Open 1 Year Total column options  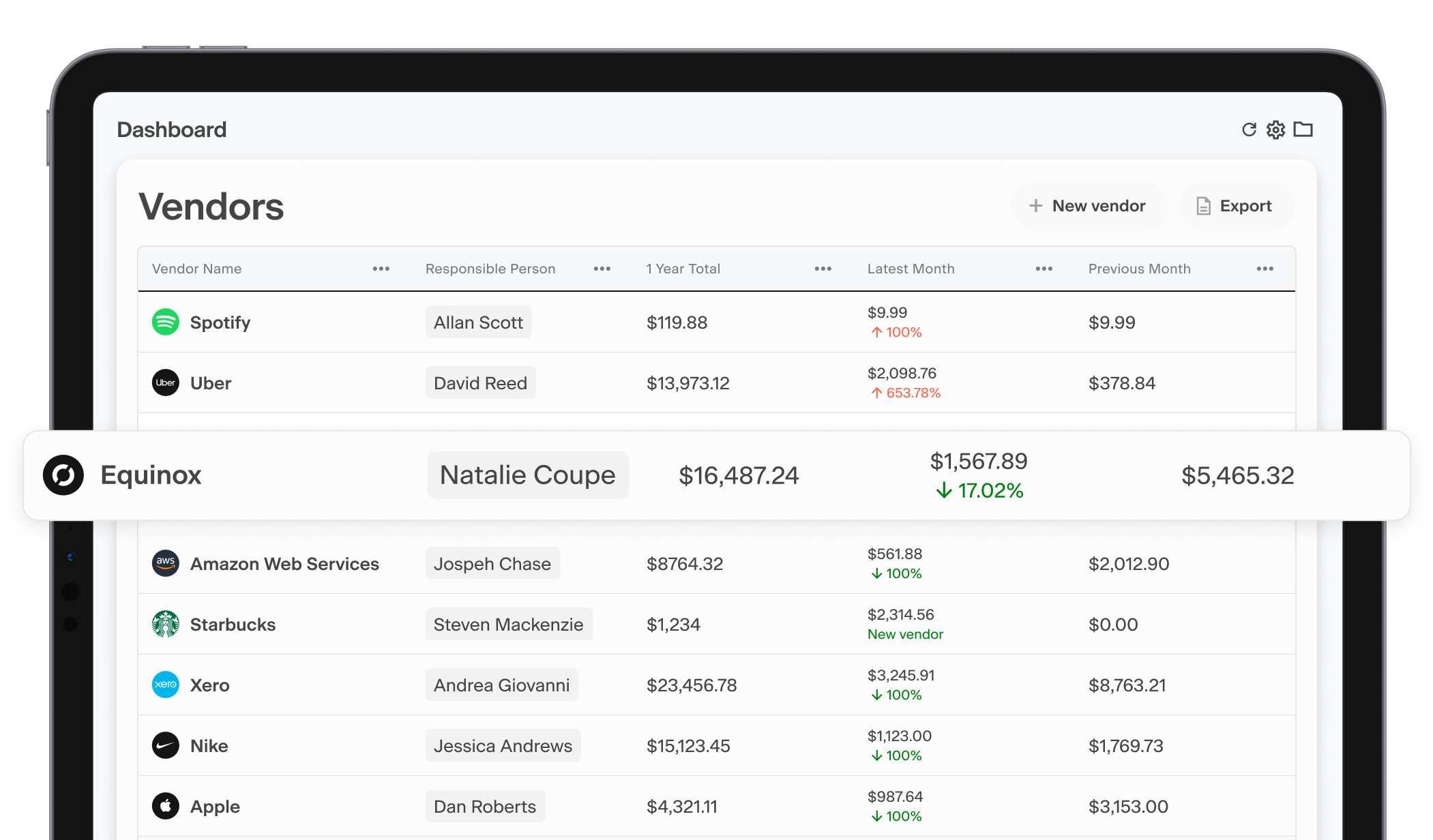coord(823,269)
